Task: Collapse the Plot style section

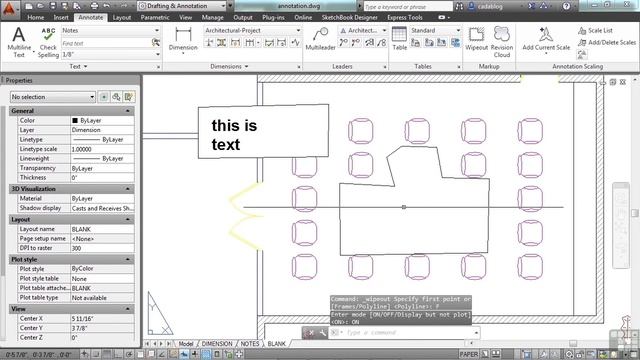Action: (127, 260)
